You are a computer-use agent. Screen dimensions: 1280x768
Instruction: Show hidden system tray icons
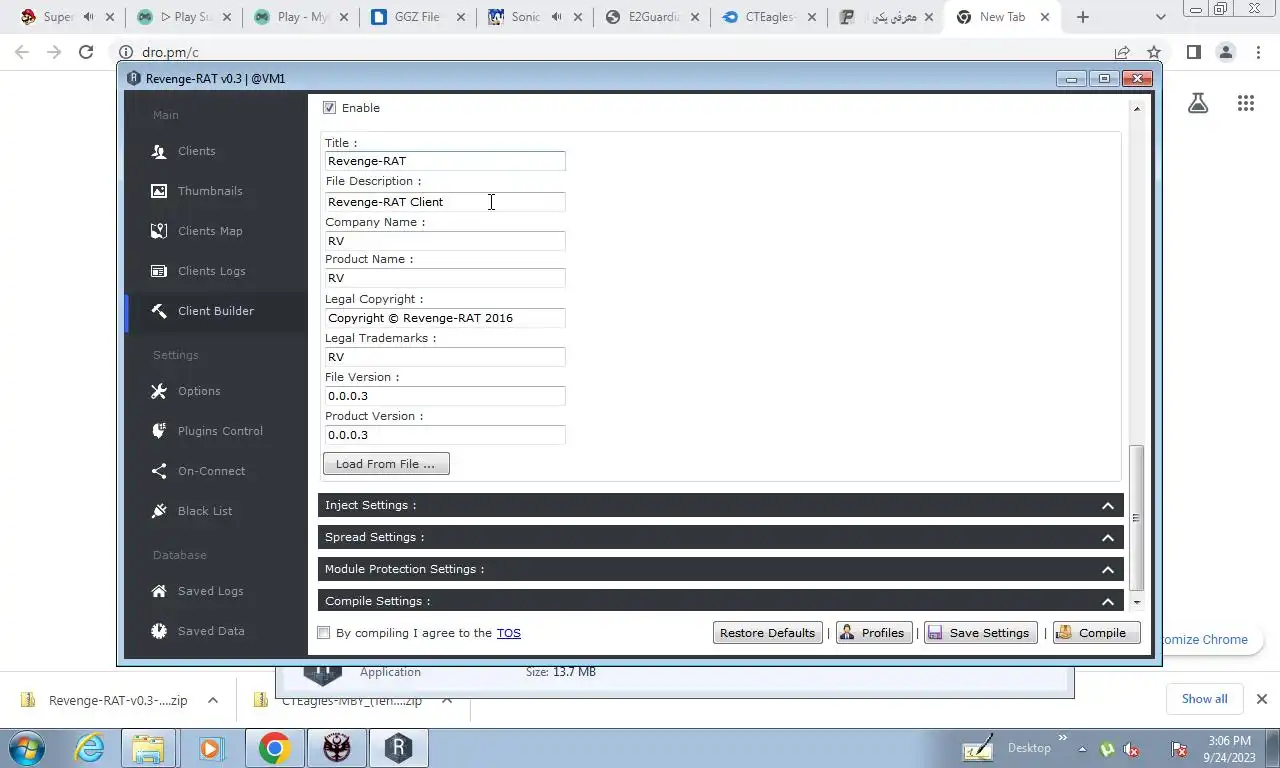(x=1081, y=748)
